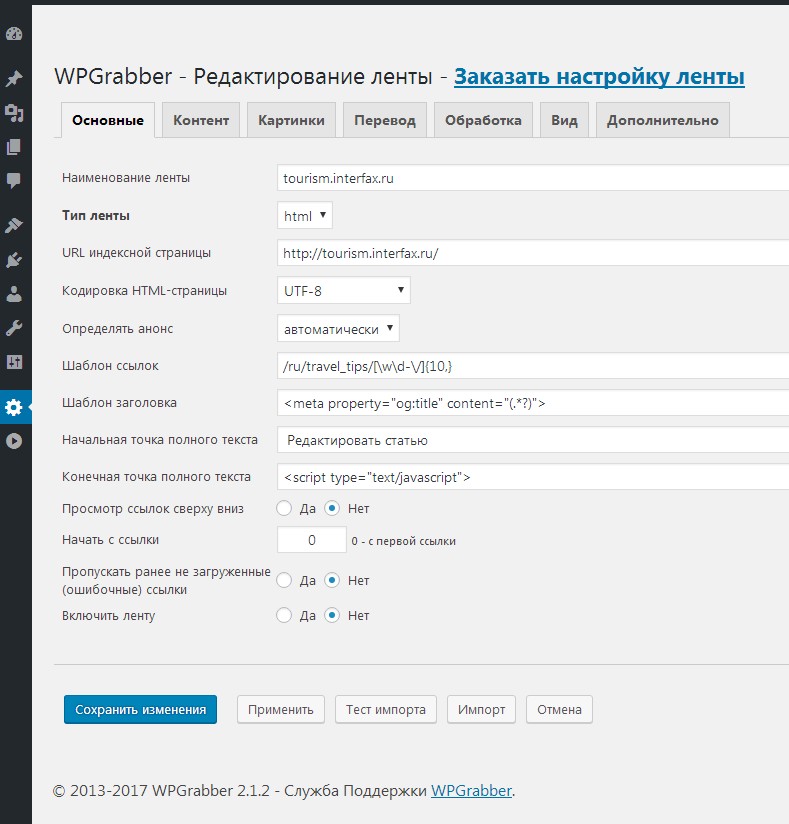Click the Импорт button

tap(481, 709)
